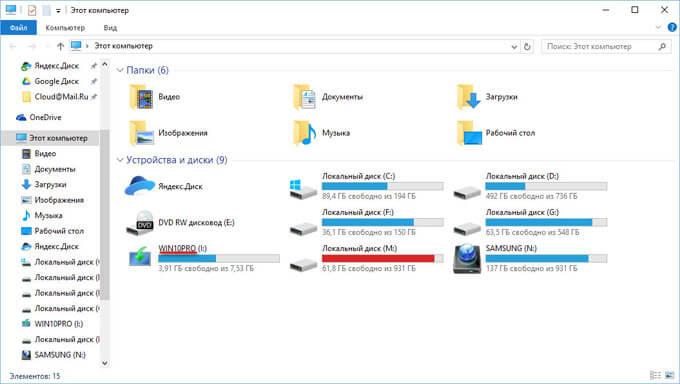
Task: Expand the ribbon with the chevron
Action: click(658, 27)
